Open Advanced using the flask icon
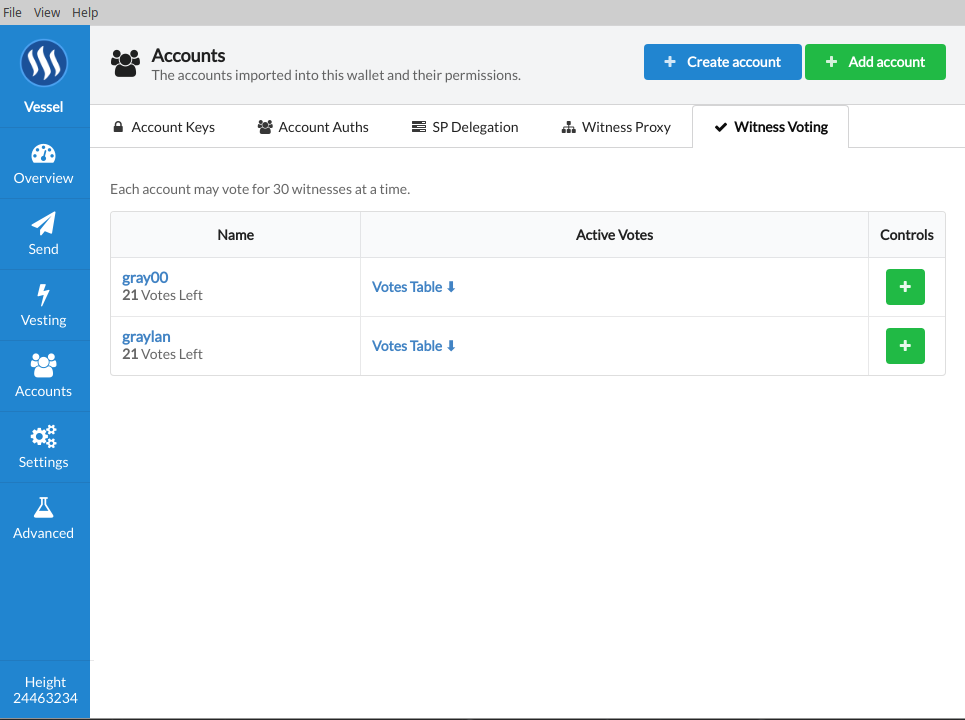 [x=44, y=508]
